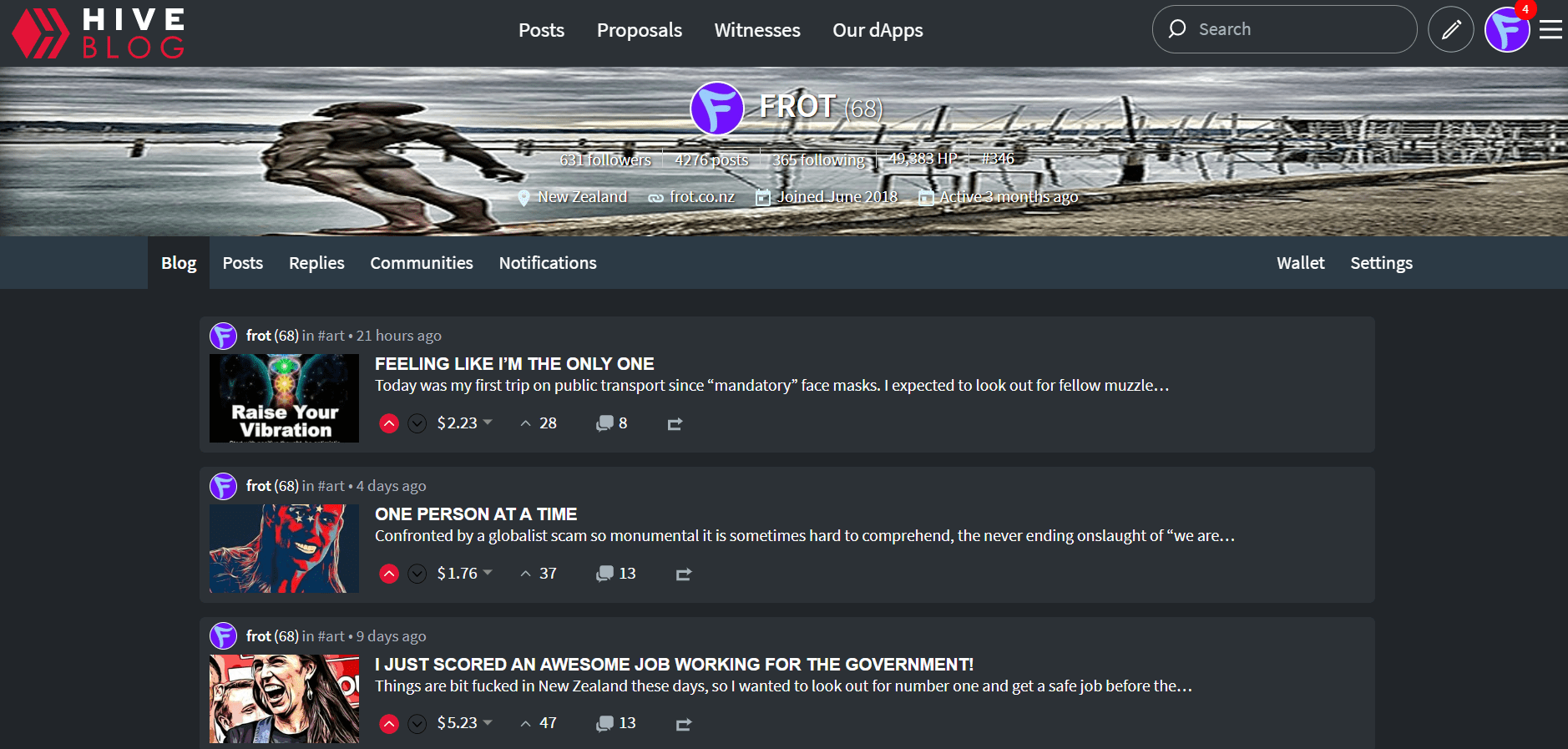Click reblog icon on 'Feeling Like I'm The Only One'

pyautogui.click(x=675, y=424)
